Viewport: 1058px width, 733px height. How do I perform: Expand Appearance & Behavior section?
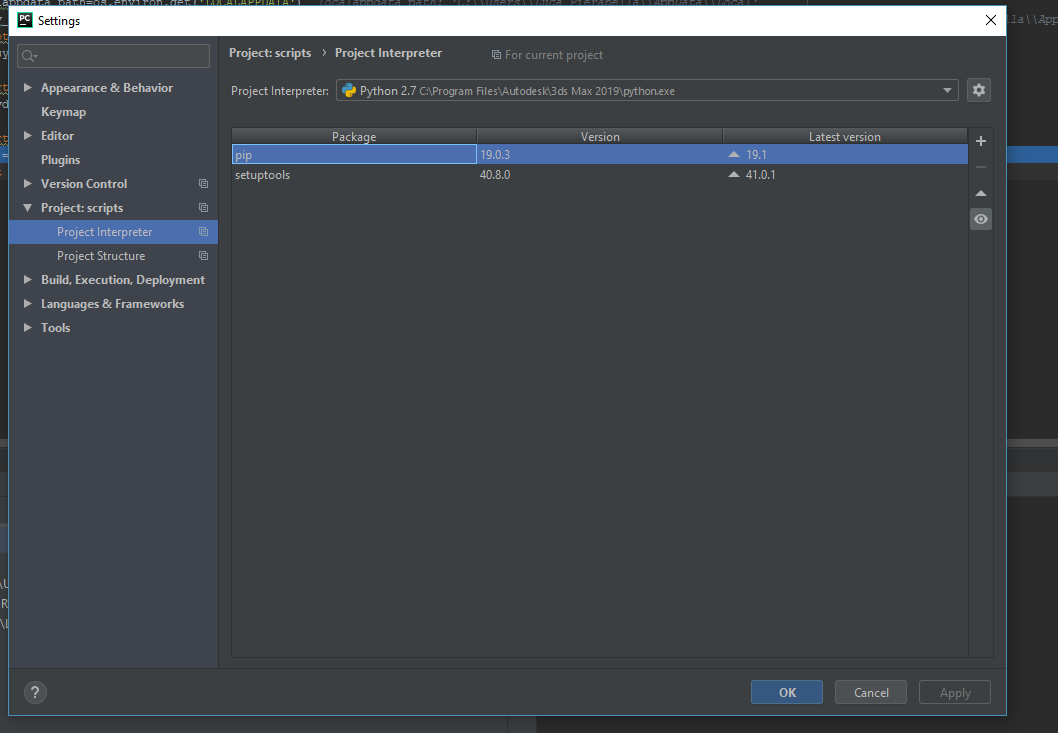coord(28,88)
